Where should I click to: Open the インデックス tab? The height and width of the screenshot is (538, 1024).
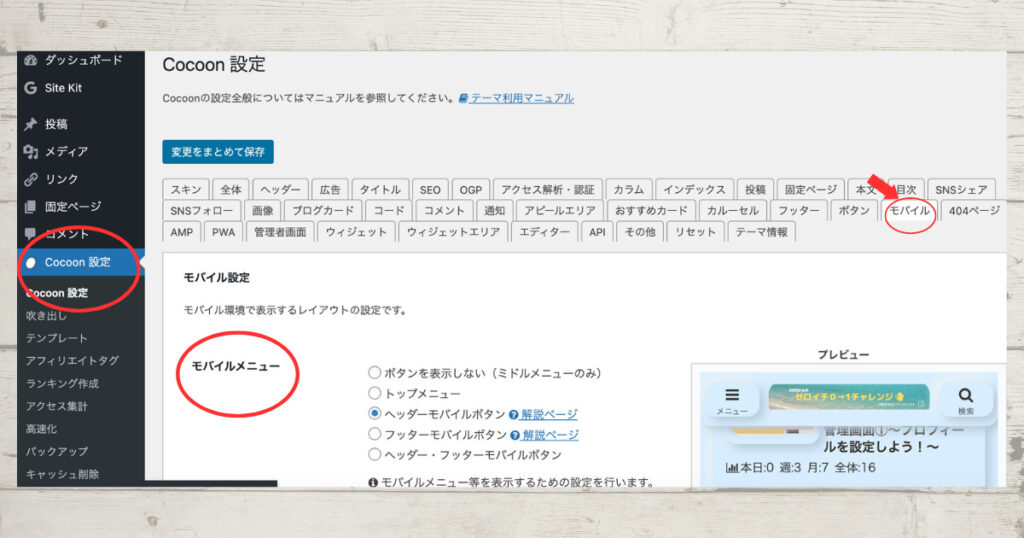pos(694,189)
